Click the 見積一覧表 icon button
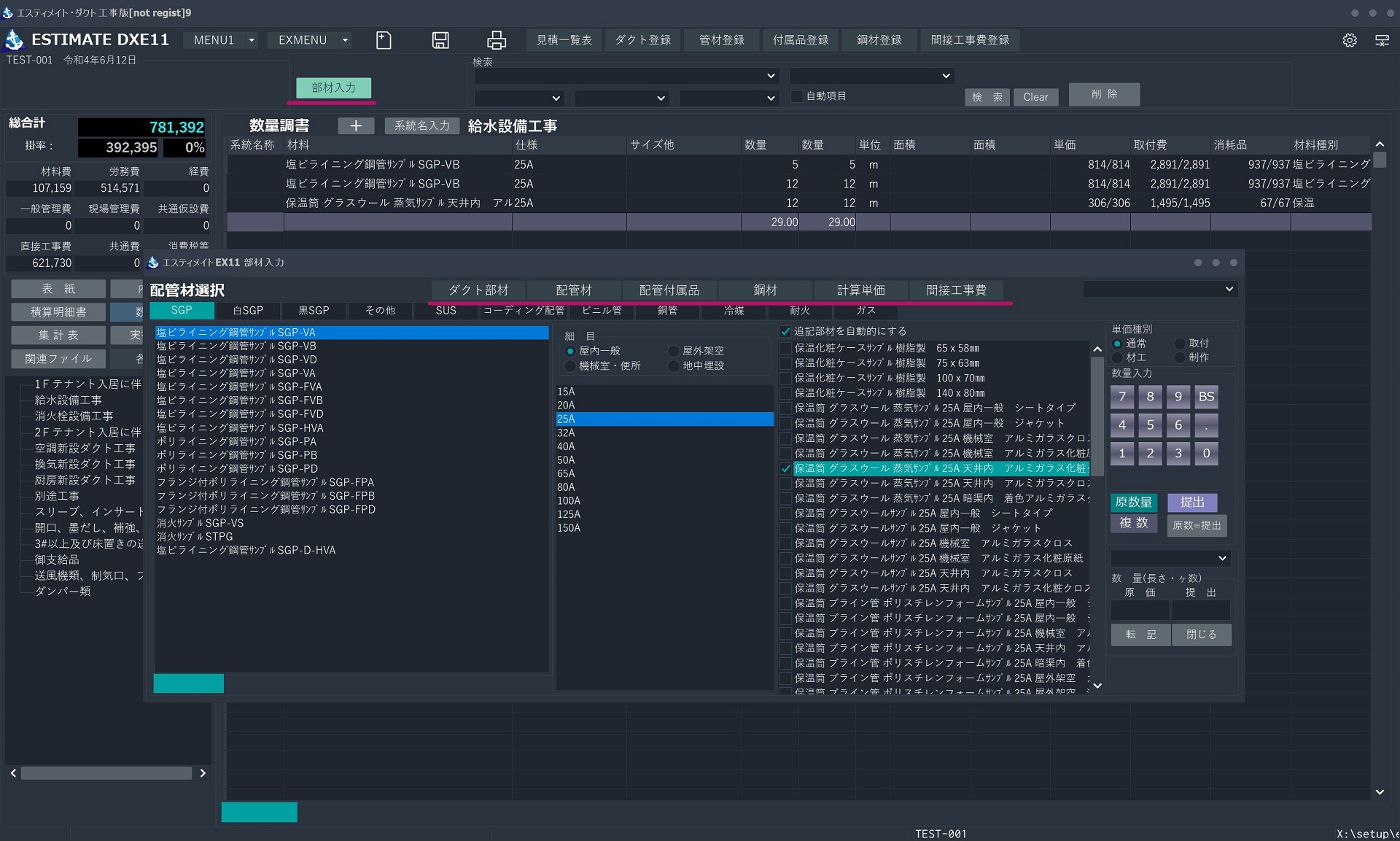1400x841 pixels. point(564,40)
